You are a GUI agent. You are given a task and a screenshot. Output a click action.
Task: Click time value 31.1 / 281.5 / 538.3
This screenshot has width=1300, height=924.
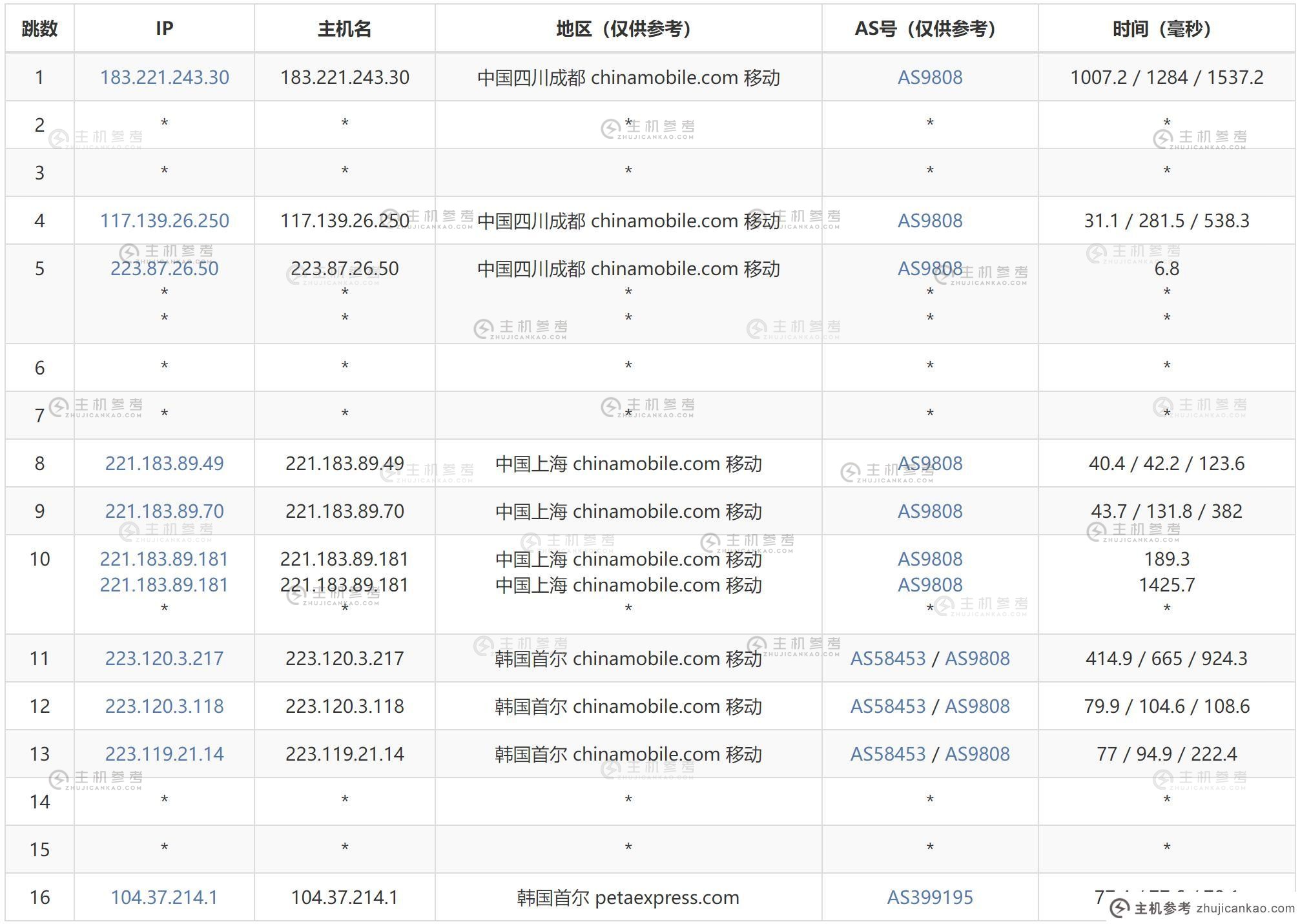[x=1166, y=221]
